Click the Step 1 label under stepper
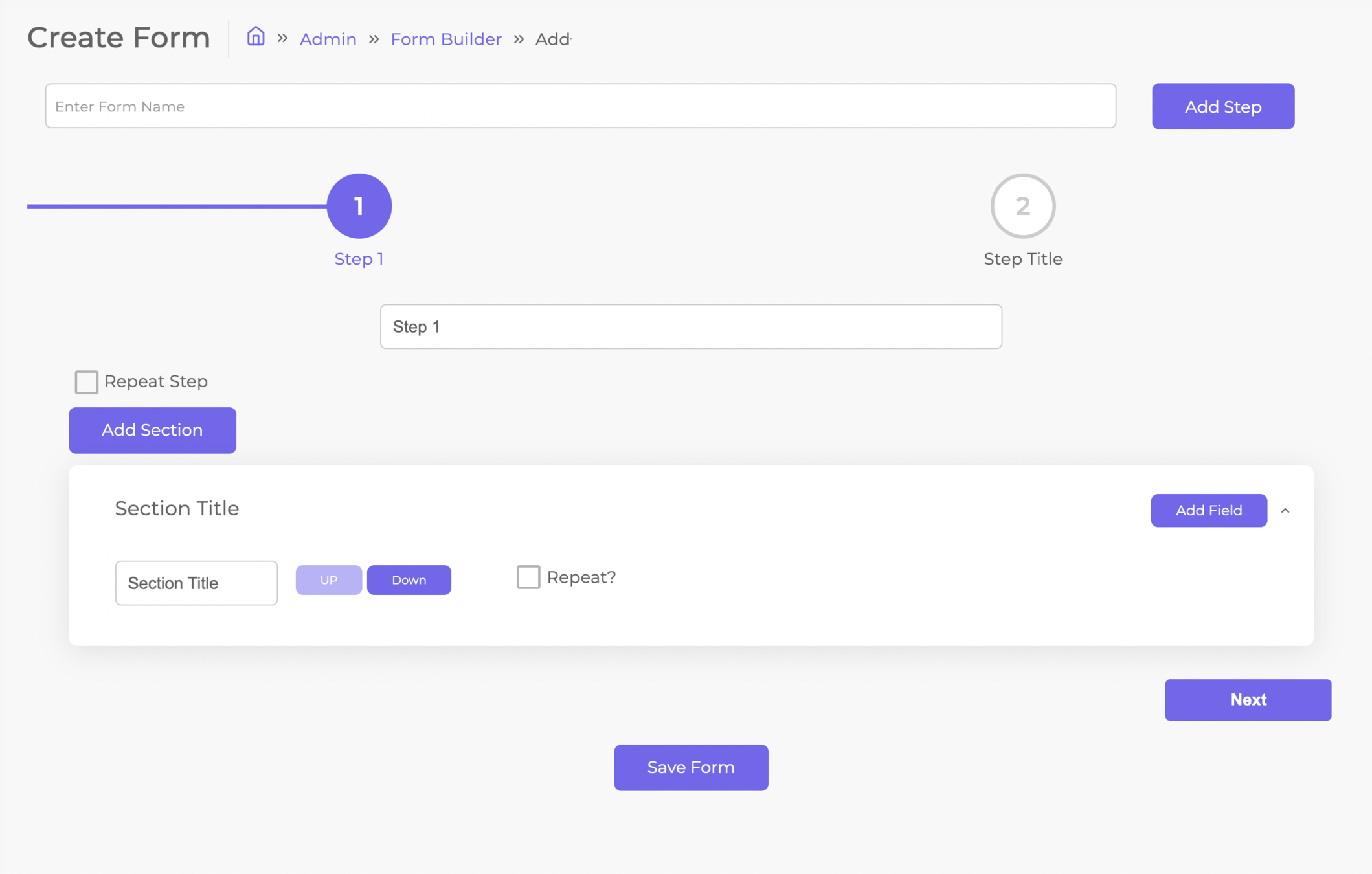This screenshot has width=1372, height=874. (x=359, y=260)
